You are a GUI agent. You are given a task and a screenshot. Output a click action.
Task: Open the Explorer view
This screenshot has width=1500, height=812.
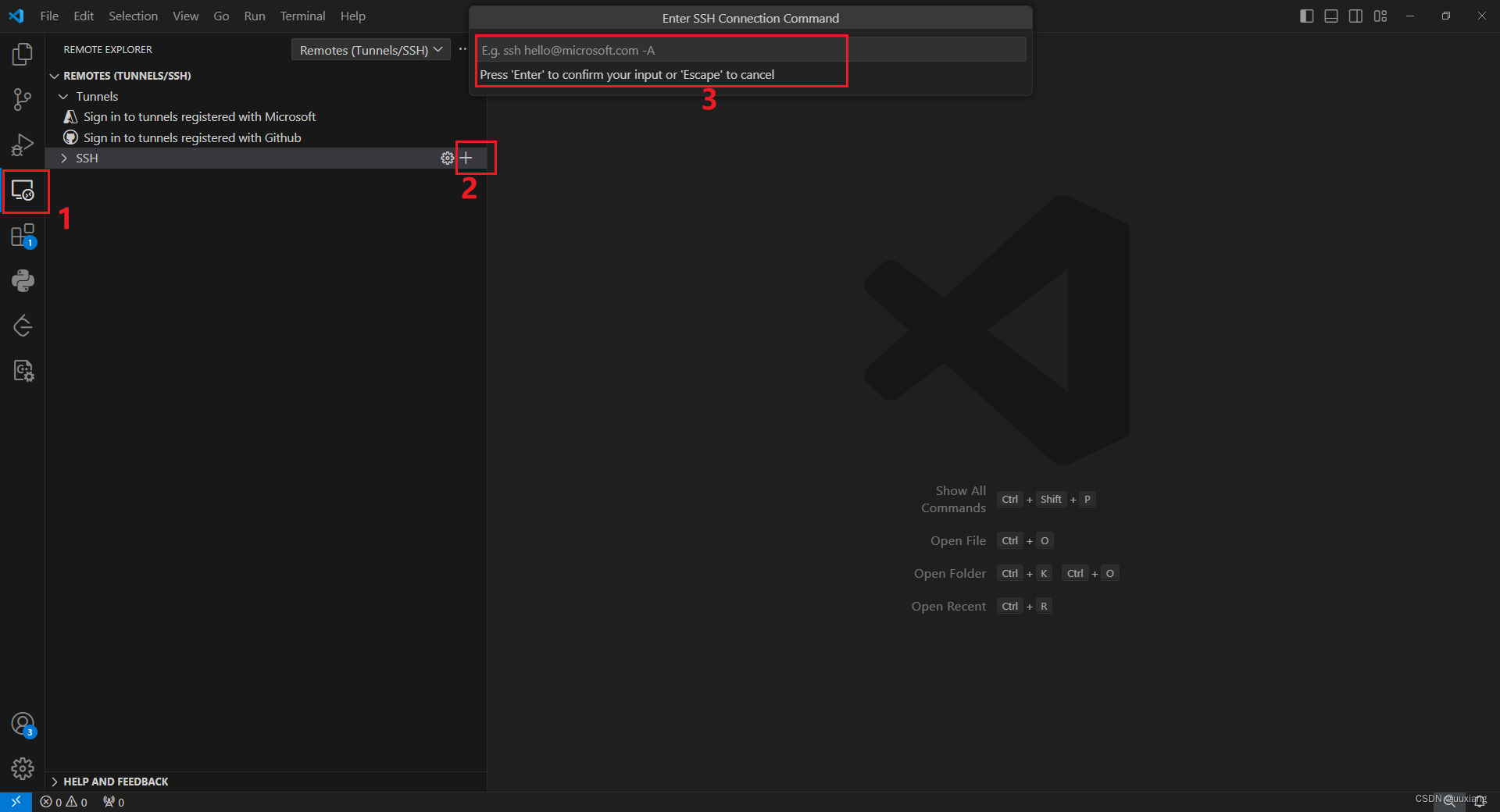(23, 54)
